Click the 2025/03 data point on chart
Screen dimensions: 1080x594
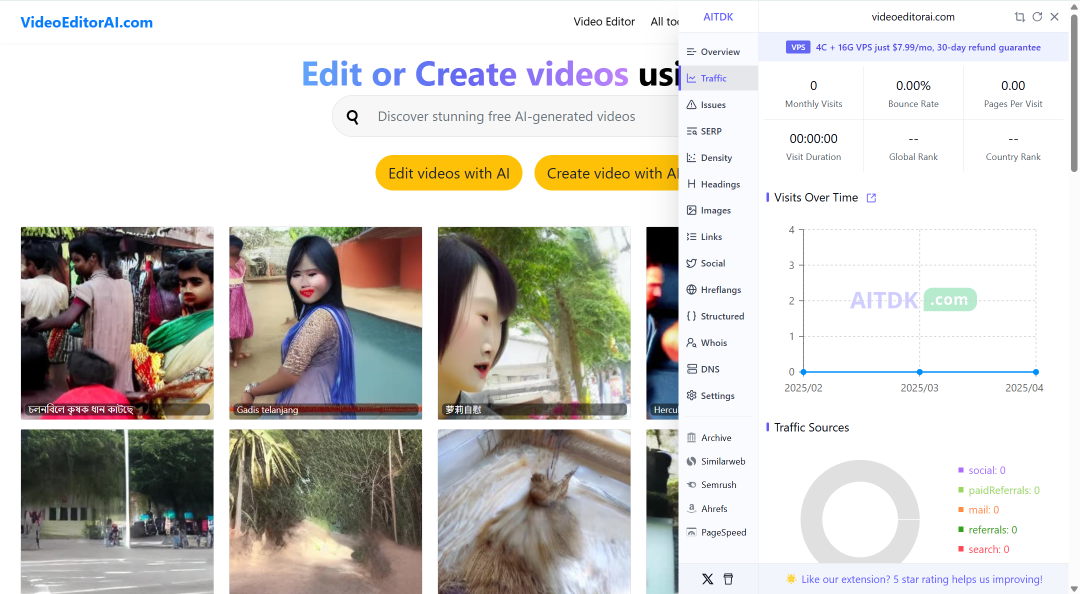[920, 372]
